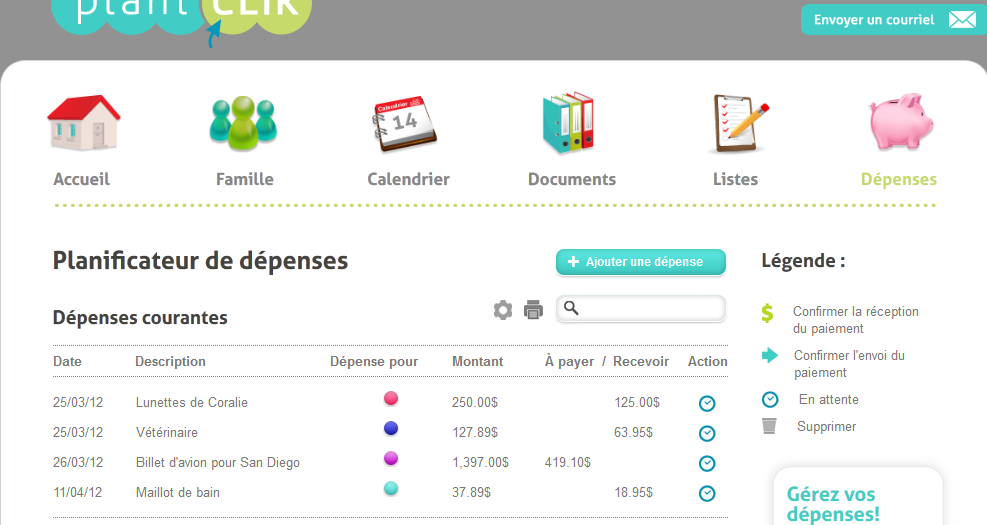Viewport: 987px width, 525px height.
Task: Click Ajouter une dépense button
Action: tap(640, 262)
